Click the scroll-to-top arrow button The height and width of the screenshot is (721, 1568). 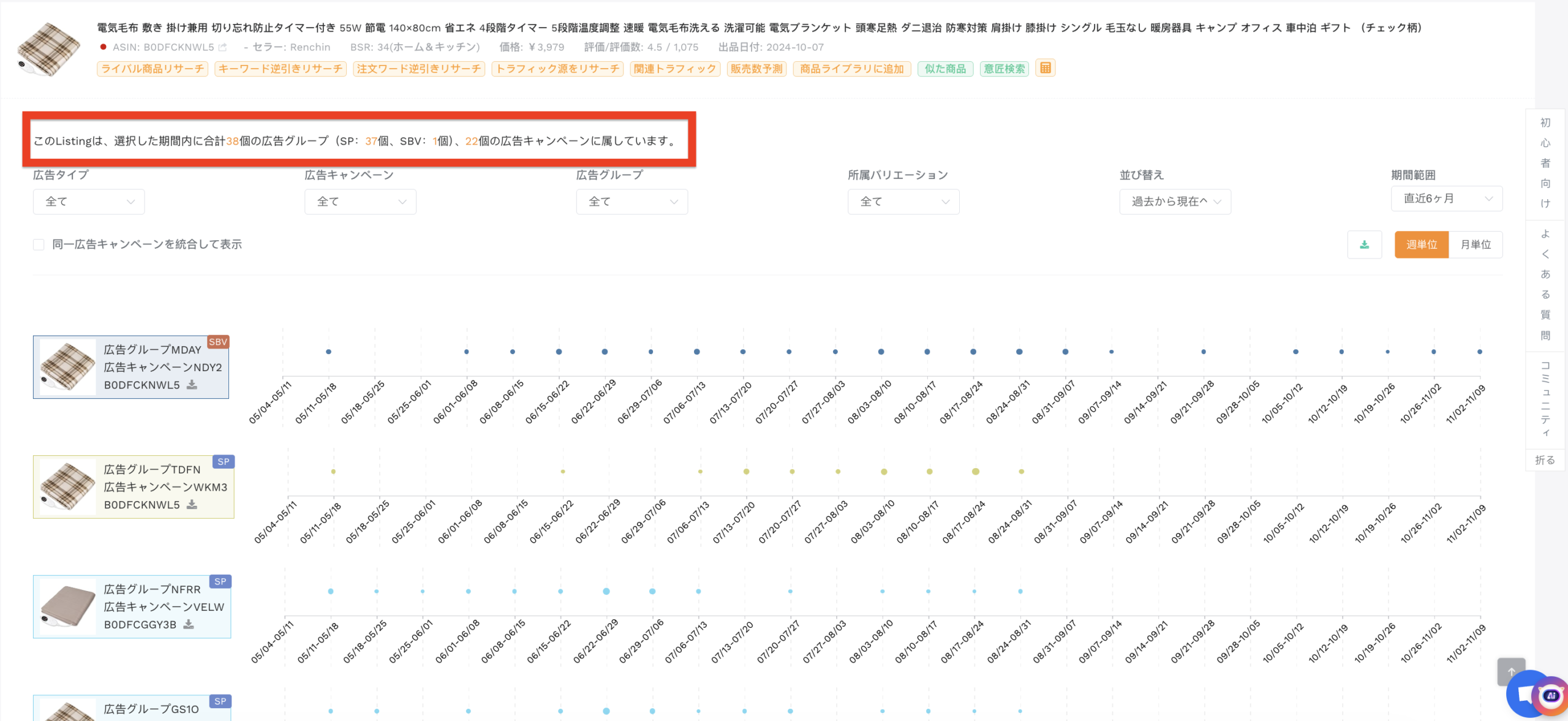[1510, 672]
